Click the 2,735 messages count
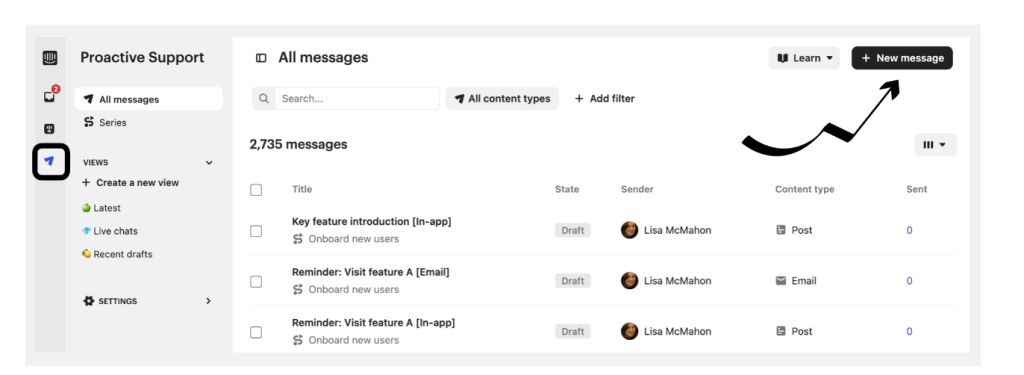The width and height of the screenshot is (1024, 375). click(x=298, y=144)
